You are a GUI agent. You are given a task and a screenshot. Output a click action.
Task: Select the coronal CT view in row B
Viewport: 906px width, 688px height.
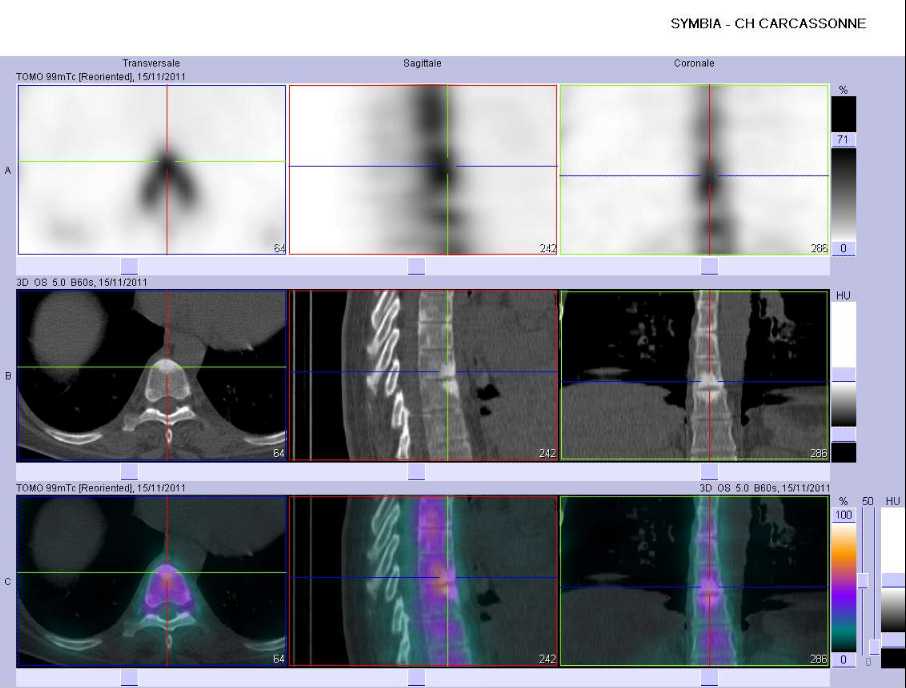[695, 375]
